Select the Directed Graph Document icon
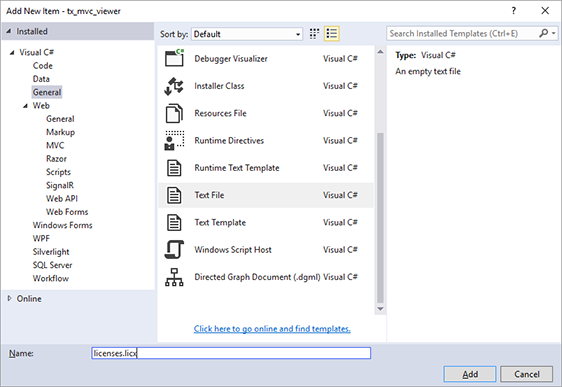 click(174, 277)
